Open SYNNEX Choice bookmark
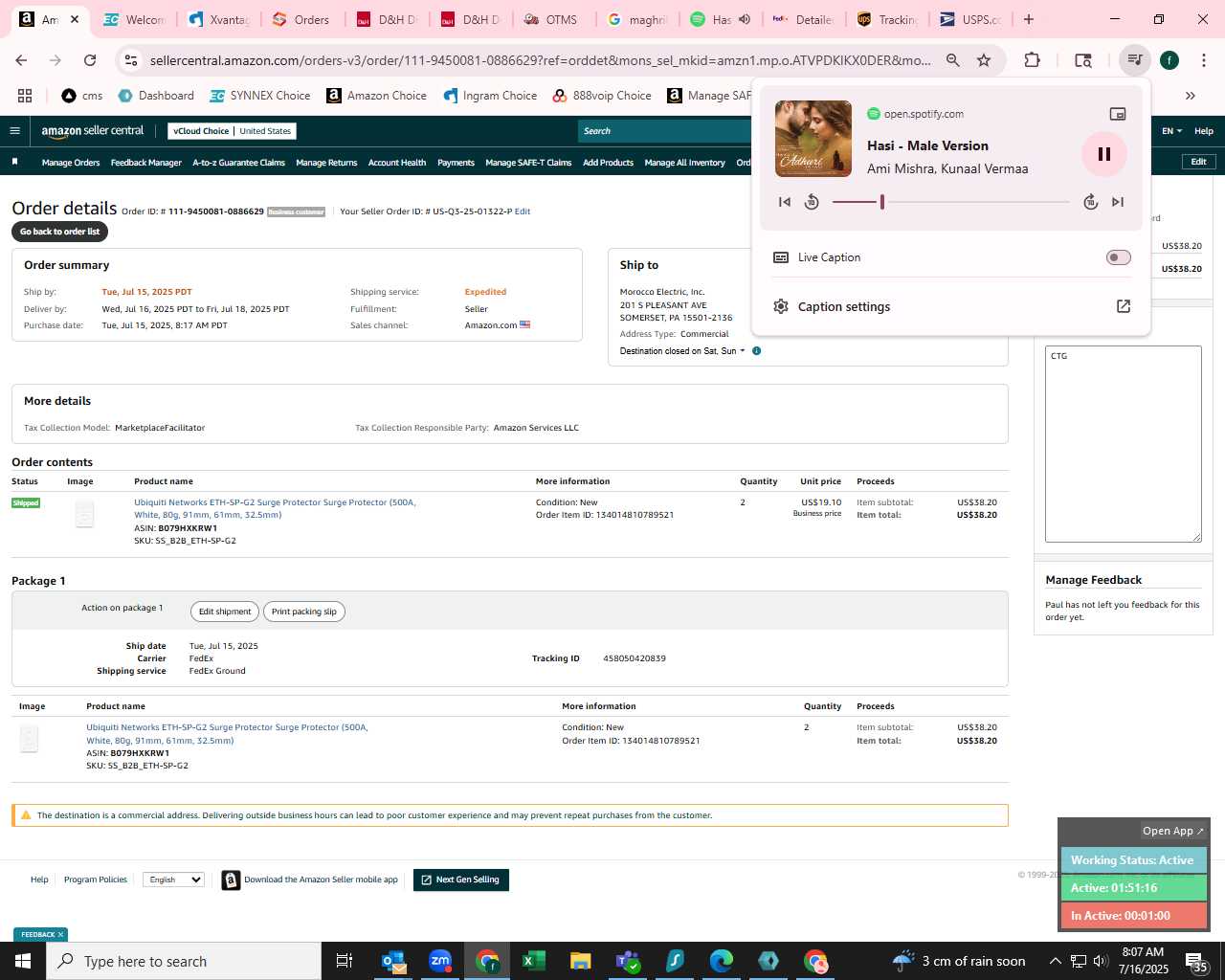This screenshot has height=980, width=1225. pyautogui.click(x=259, y=96)
